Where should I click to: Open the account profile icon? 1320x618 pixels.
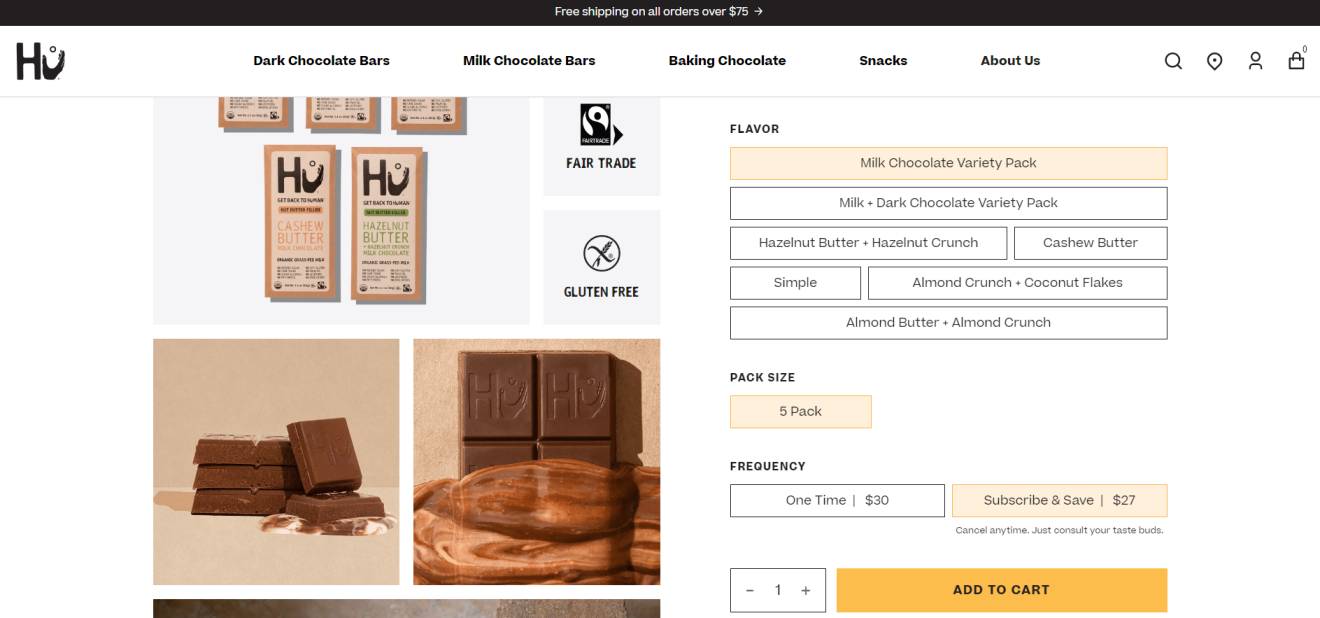1255,61
